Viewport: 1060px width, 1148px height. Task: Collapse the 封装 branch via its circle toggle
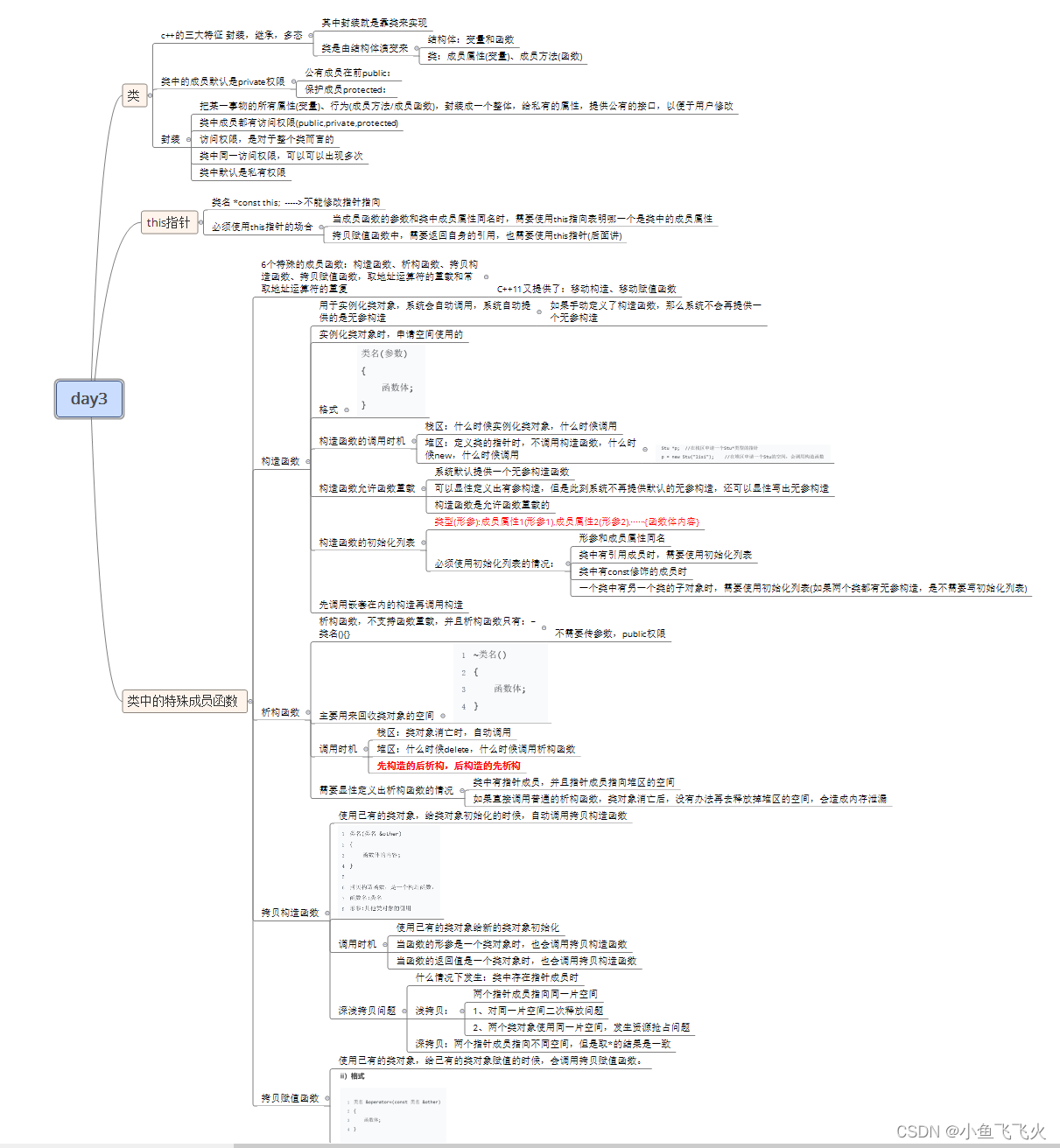click(x=186, y=138)
